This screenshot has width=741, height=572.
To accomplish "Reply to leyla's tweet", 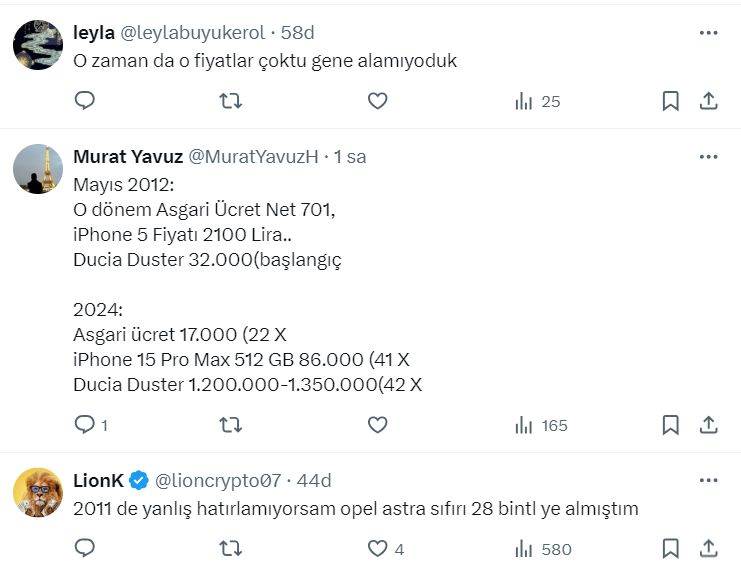I will pyautogui.click(x=85, y=101).
